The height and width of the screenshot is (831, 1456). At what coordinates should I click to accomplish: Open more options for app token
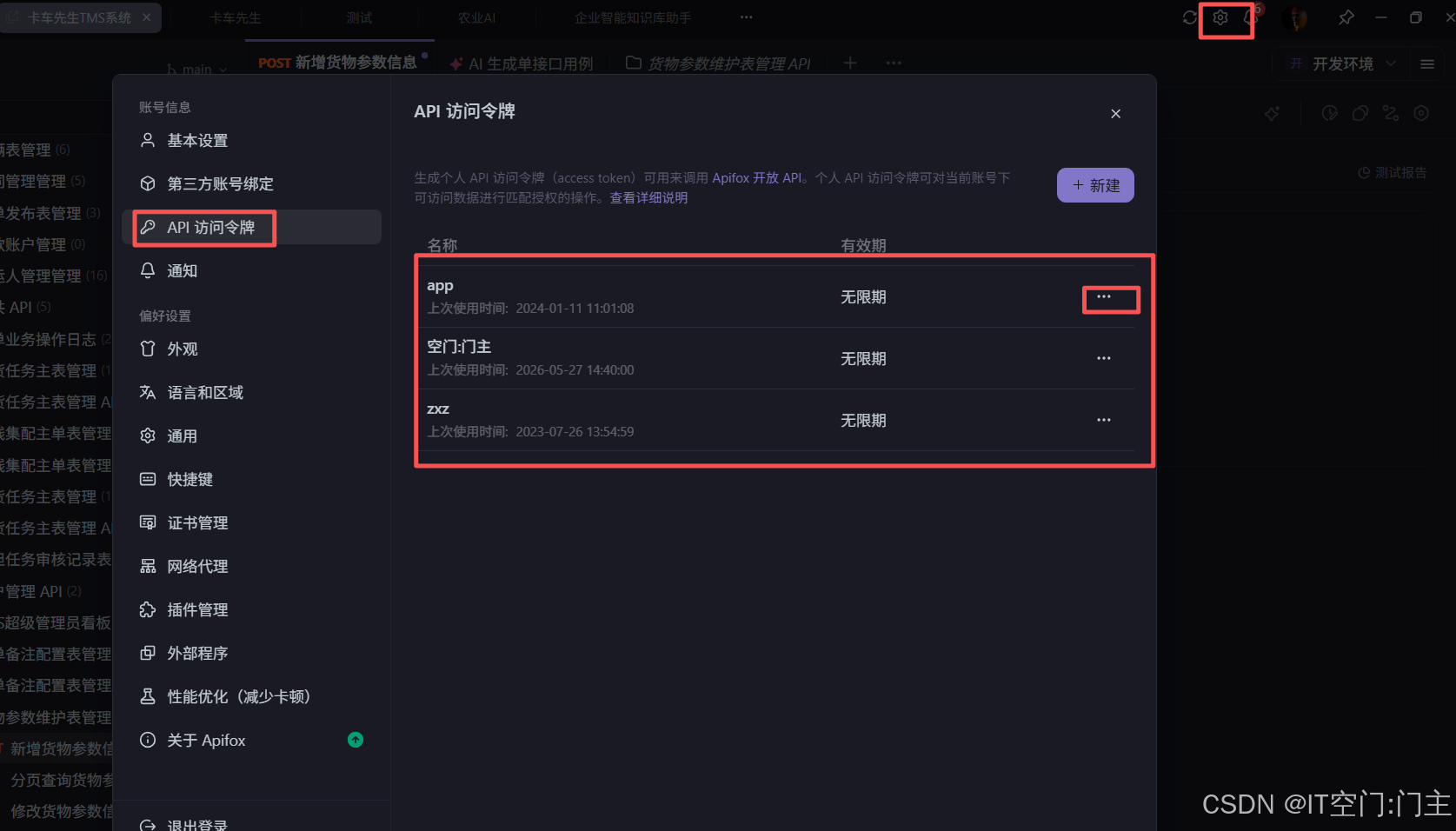[x=1104, y=297]
